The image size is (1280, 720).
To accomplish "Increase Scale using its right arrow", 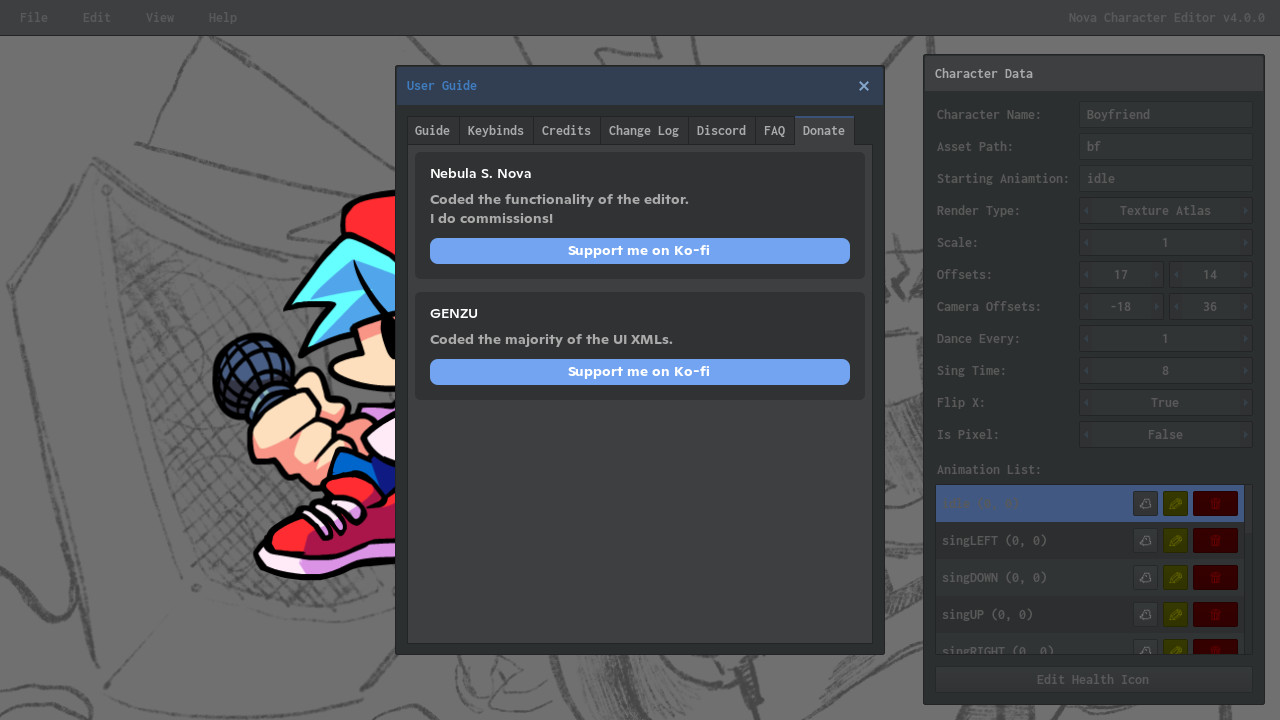I will [x=1245, y=243].
